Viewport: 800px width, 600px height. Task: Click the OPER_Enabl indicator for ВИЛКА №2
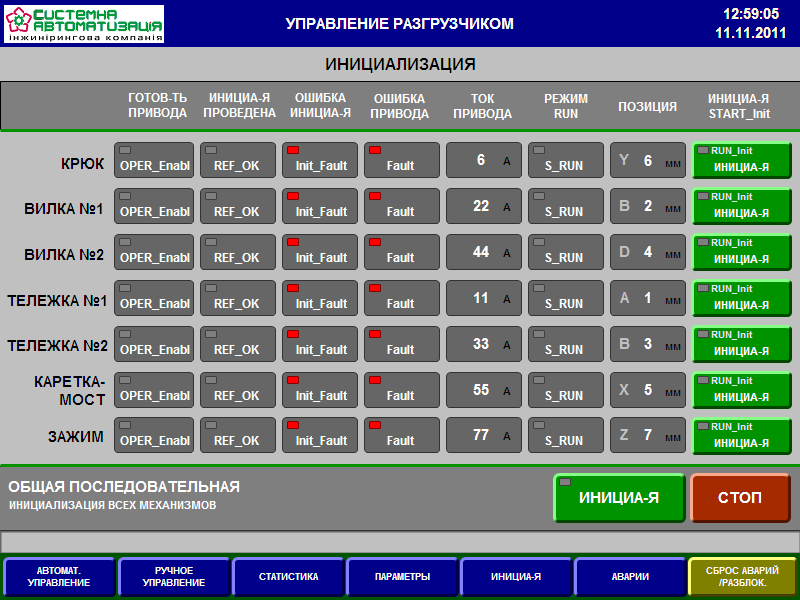(154, 252)
